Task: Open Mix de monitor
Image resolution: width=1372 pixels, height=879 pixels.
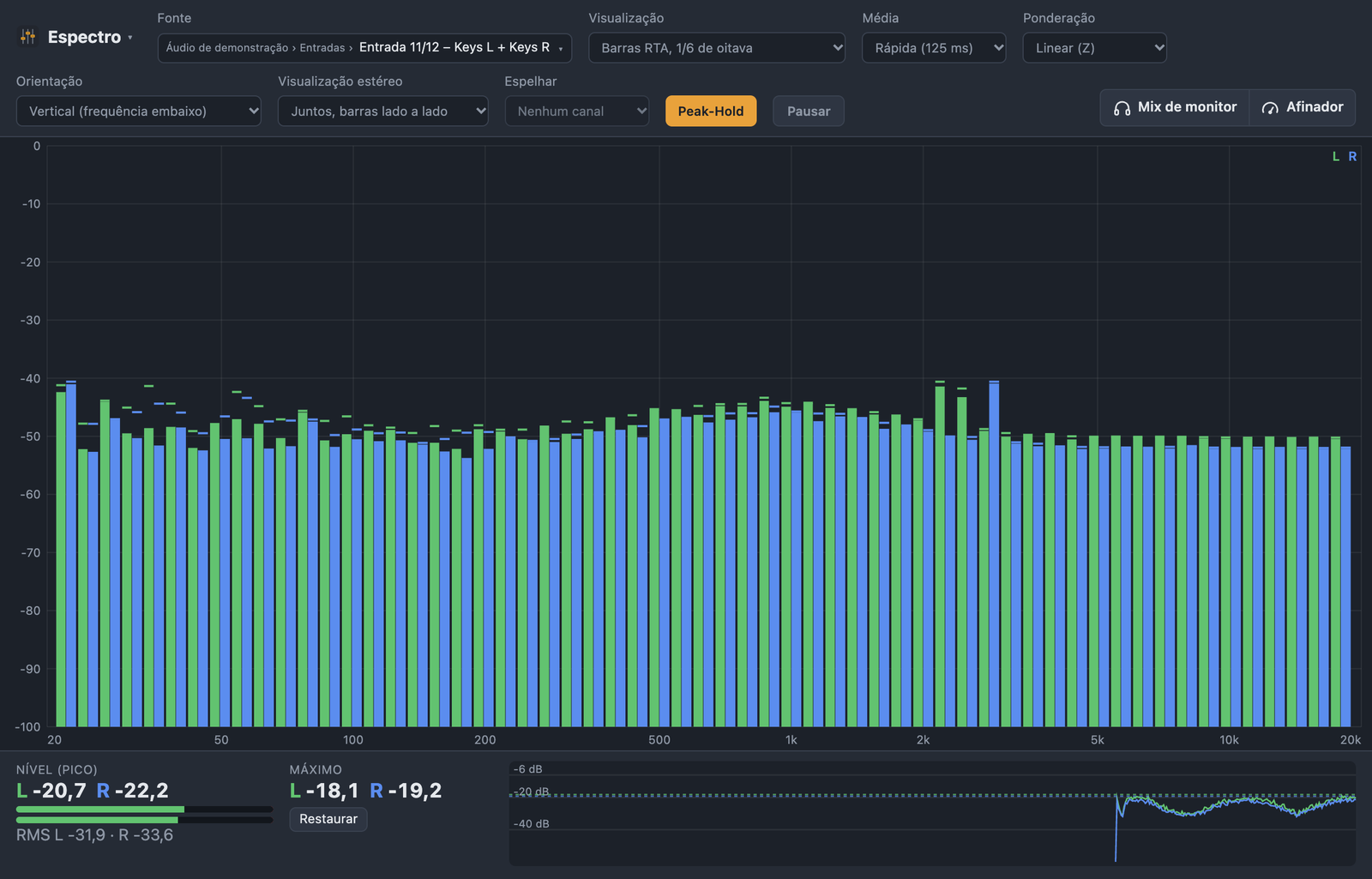Action: point(1175,107)
